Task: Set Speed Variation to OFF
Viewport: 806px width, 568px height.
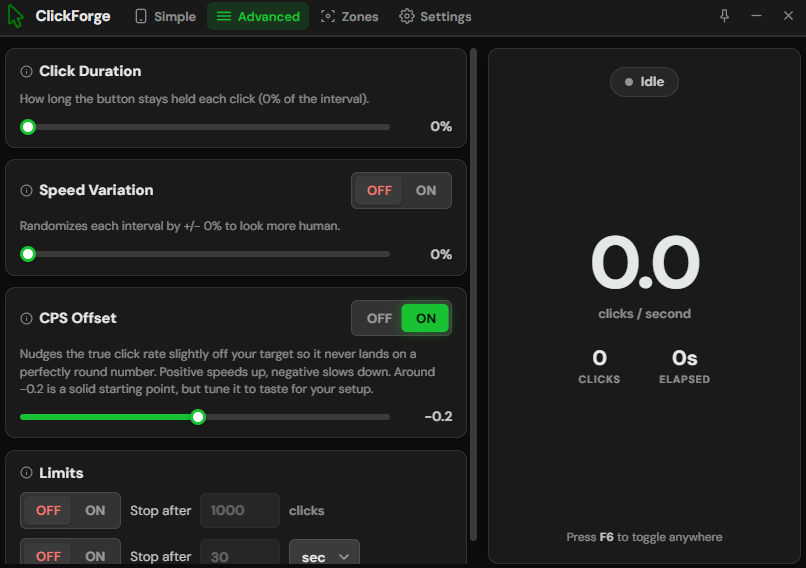Action: [379, 191]
